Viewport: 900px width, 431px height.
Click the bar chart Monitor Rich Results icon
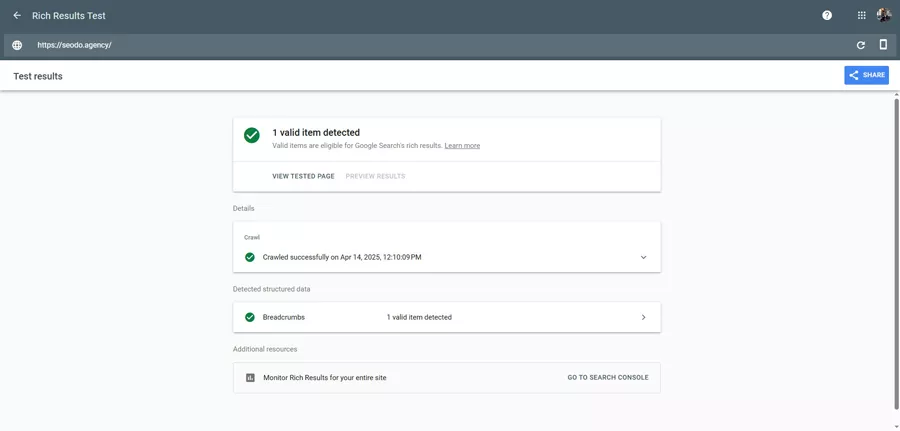[x=250, y=378]
